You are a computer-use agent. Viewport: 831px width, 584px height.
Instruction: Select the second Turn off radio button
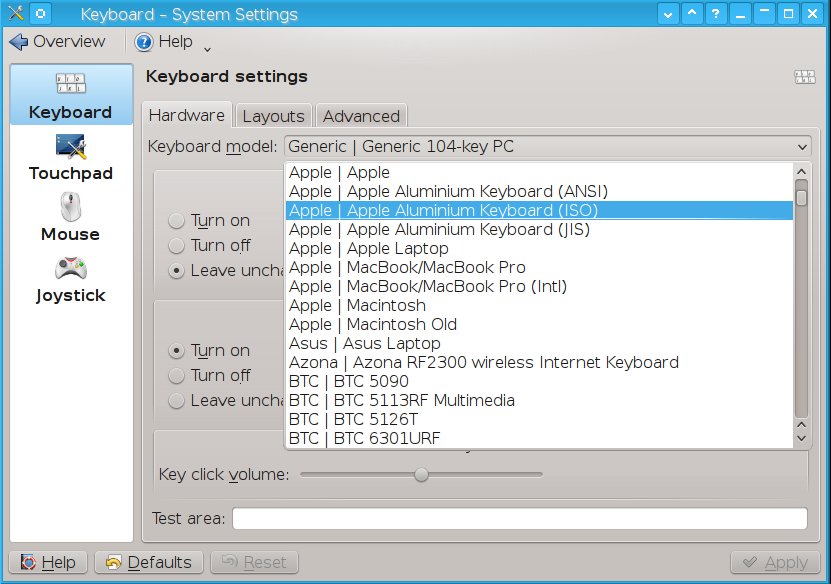(176, 376)
